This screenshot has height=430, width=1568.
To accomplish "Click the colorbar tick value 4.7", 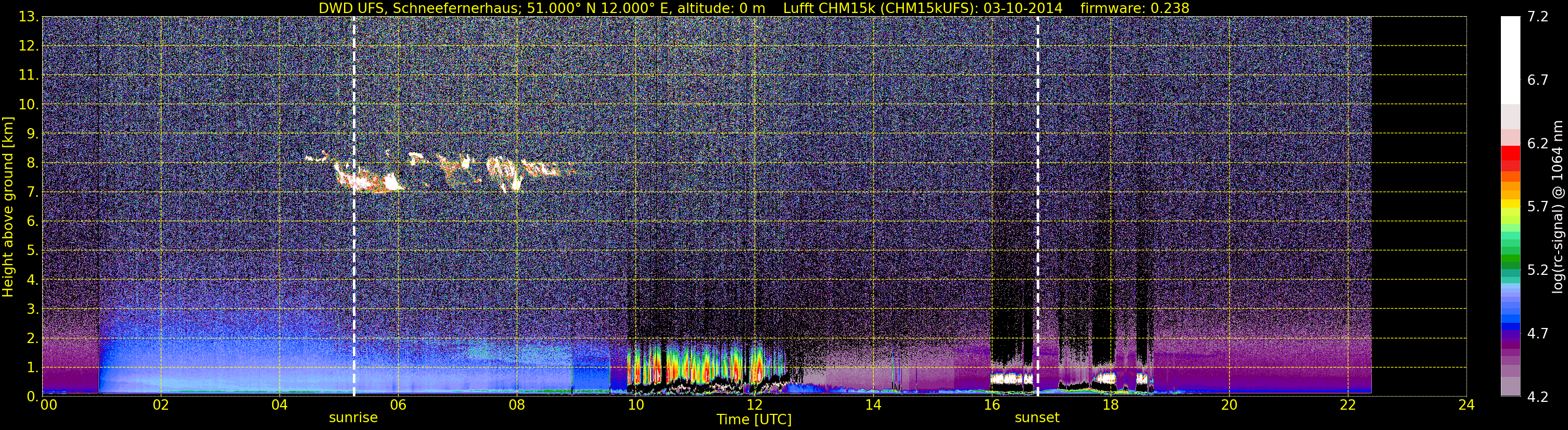I will coord(1538,334).
